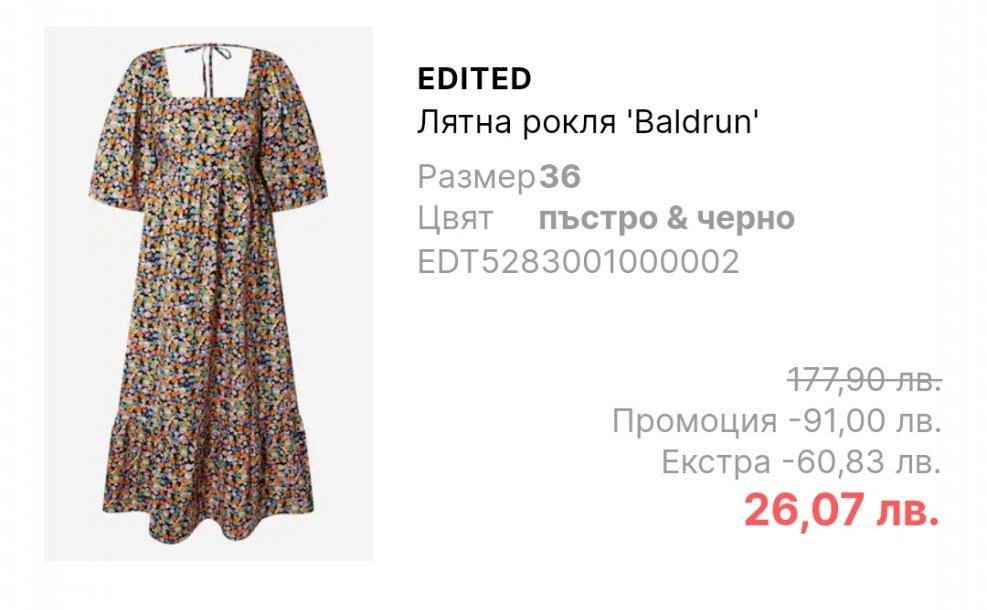Viewport: 987px width, 610px height.
Task: Open the Лятна рокля 'Baldrun' product title
Action: (589, 121)
